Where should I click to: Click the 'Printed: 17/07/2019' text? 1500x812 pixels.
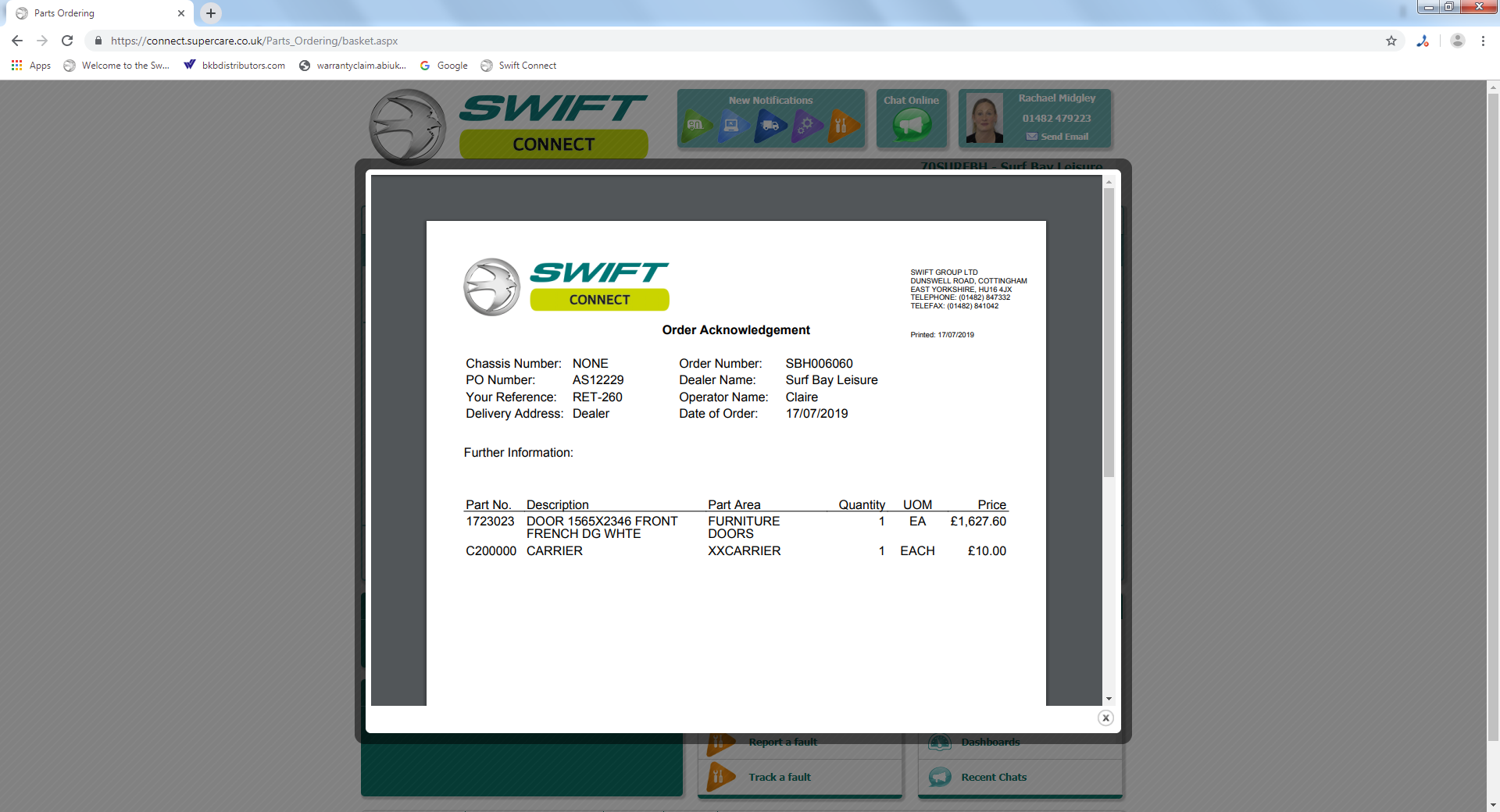click(x=942, y=335)
